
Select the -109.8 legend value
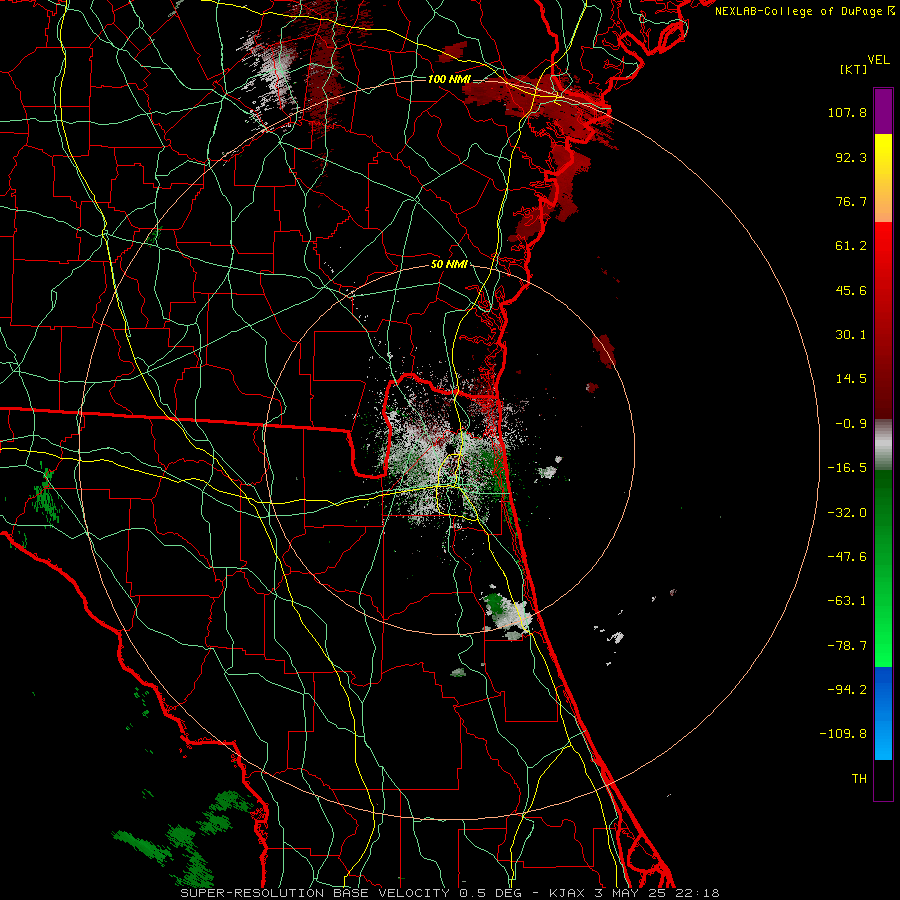click(843, 734)
